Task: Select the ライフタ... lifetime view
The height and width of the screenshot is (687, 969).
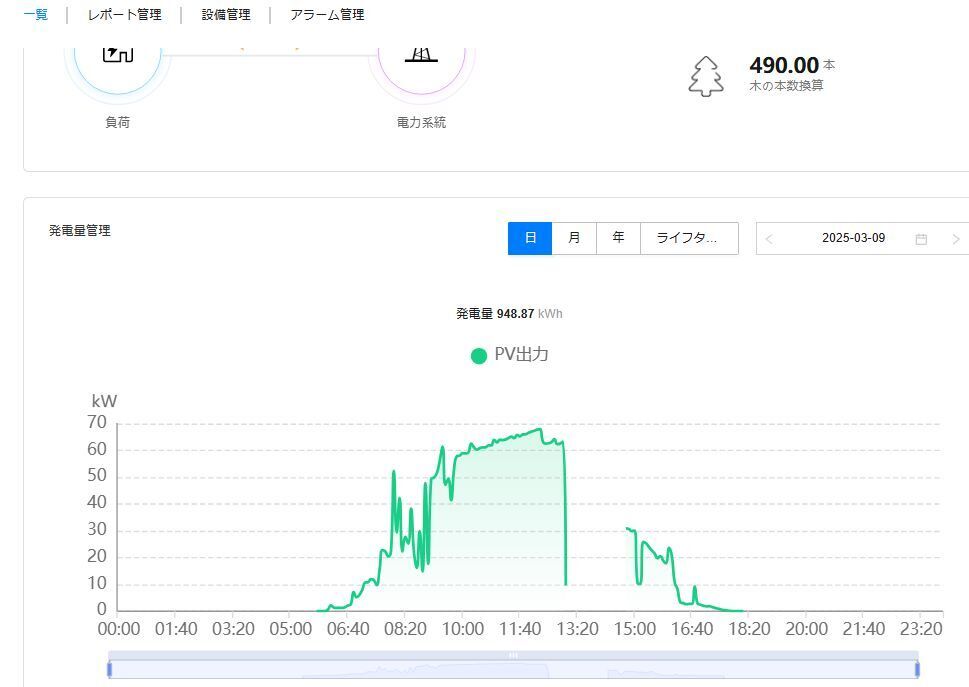Action: pyautogui.click(x=689, y=238)
